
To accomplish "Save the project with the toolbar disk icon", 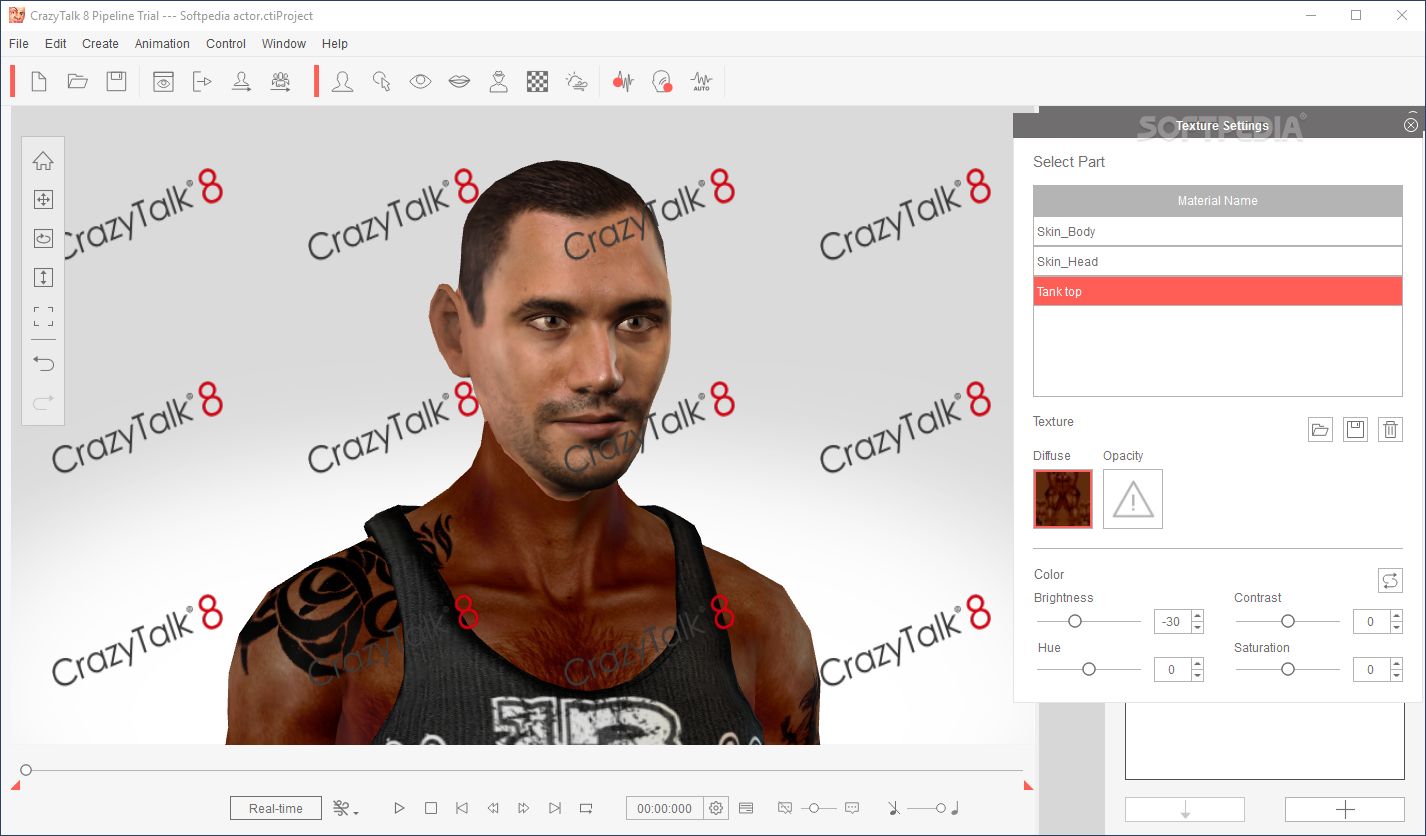I will coord(117,82).
